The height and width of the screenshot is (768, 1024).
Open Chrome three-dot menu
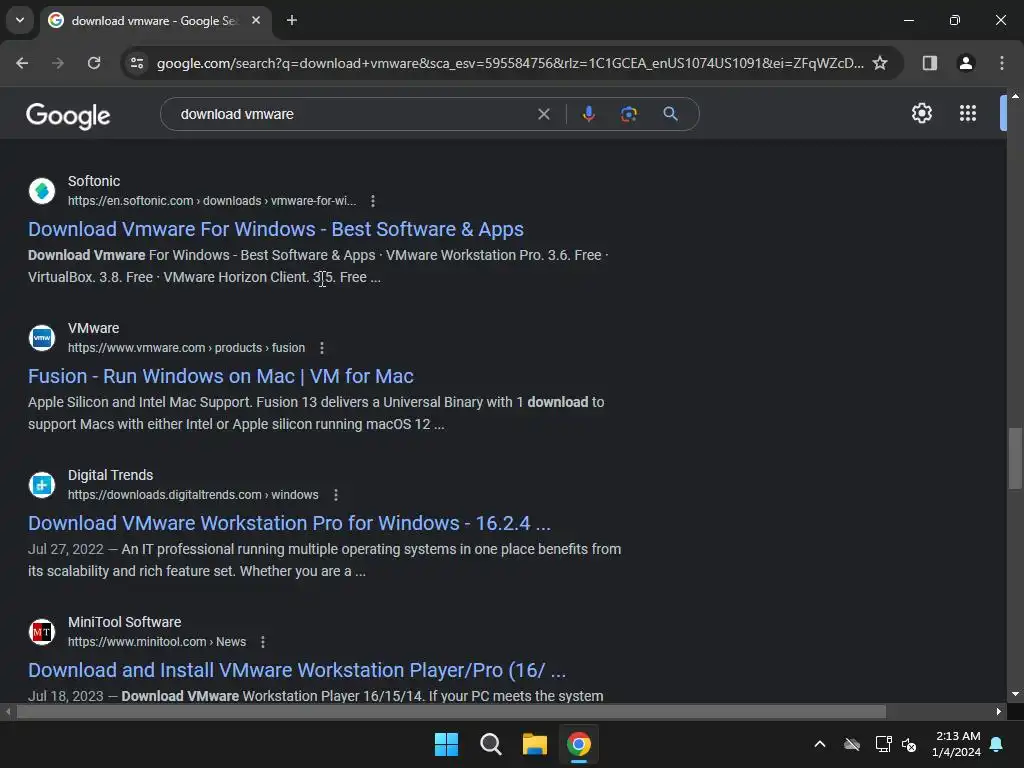(x=1002, y=63)
